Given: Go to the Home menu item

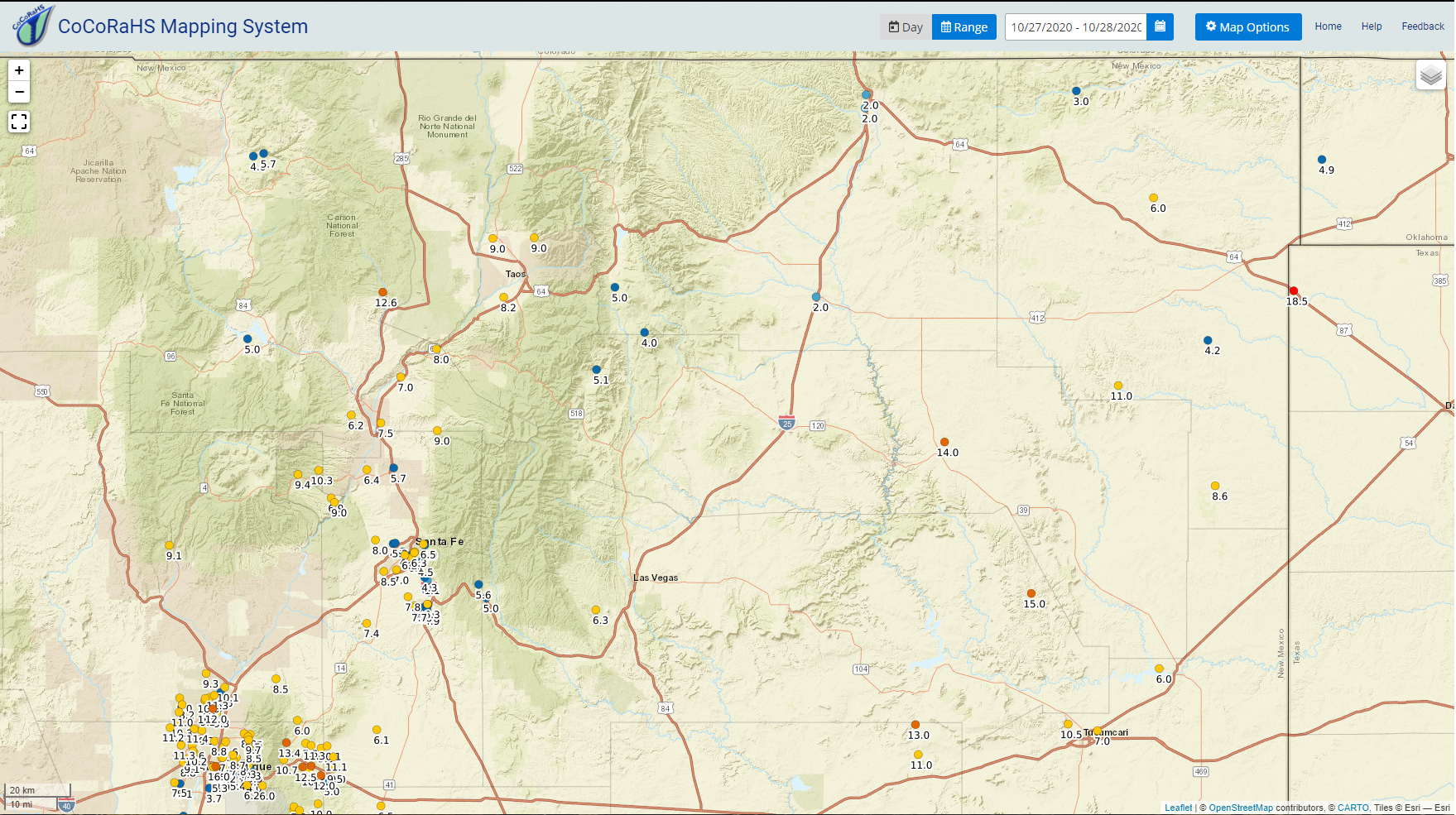Looking at the screenshot, I should coord(1328,26).
